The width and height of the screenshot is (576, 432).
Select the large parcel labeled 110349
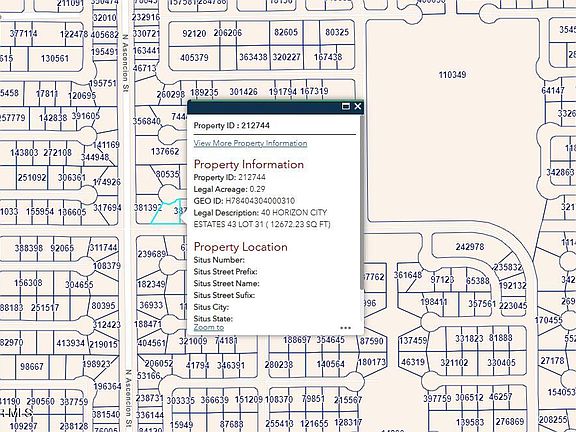(x=452, y=75)
